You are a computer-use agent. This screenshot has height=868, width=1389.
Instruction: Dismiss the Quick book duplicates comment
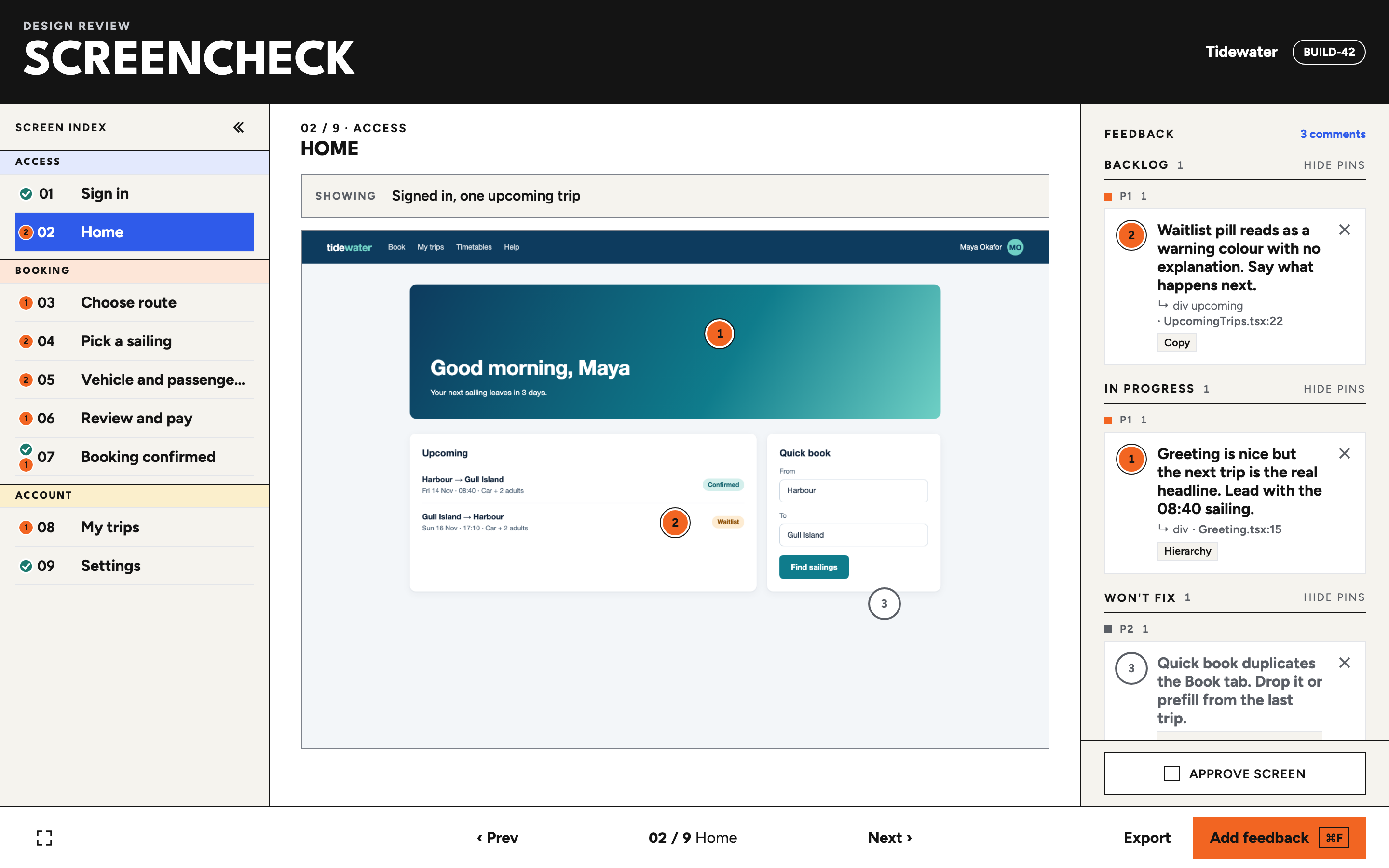(x=1344, y=663)
